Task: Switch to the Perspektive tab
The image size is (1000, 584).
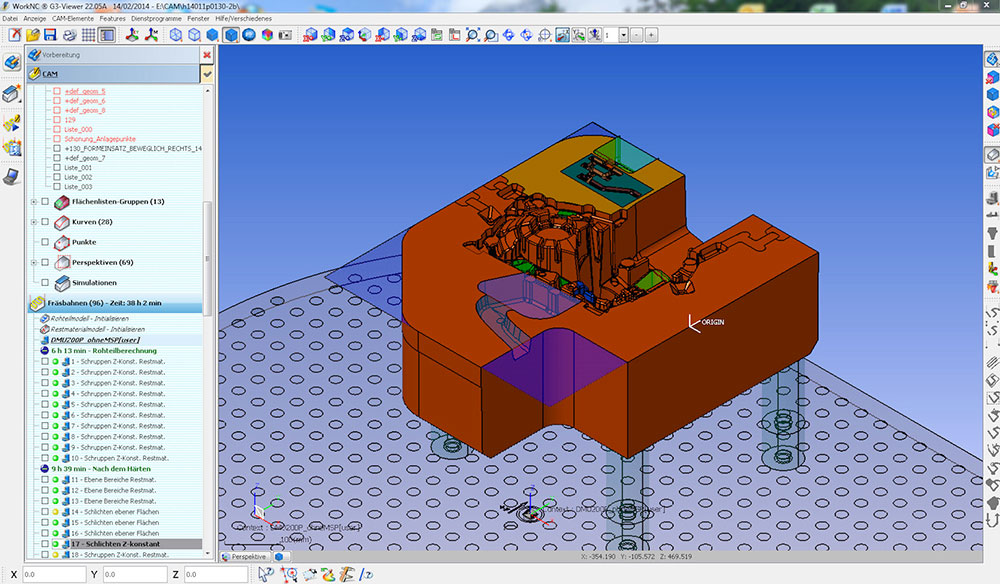Action: [x=245, y=557]
